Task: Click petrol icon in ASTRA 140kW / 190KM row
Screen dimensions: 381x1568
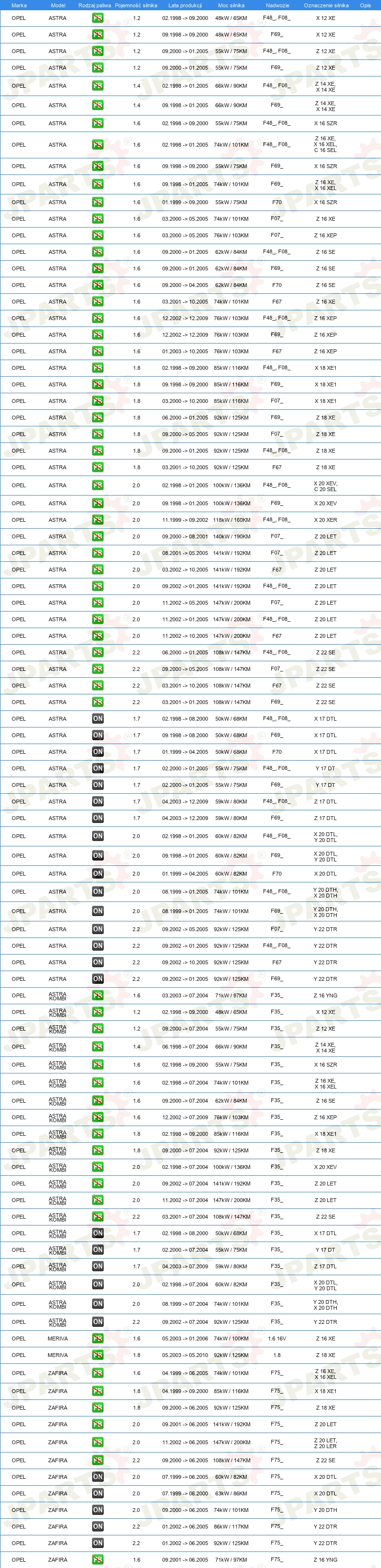Action: pyautogui.click(x=97, y=536)
